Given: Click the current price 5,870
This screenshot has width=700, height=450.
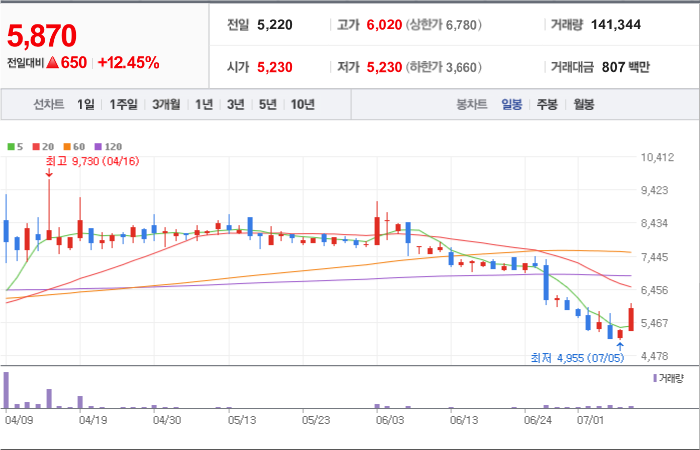Looking at the screenshot, I should pyautogui.click(x=42, y=36).
